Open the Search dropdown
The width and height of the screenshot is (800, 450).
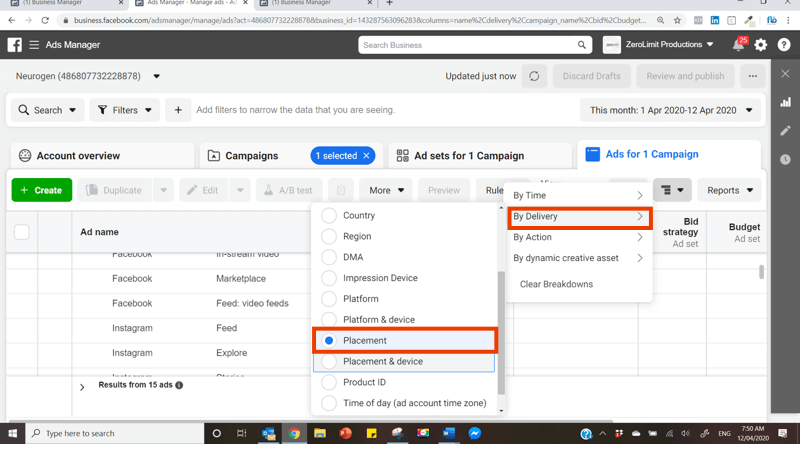(x=47, y=110)
